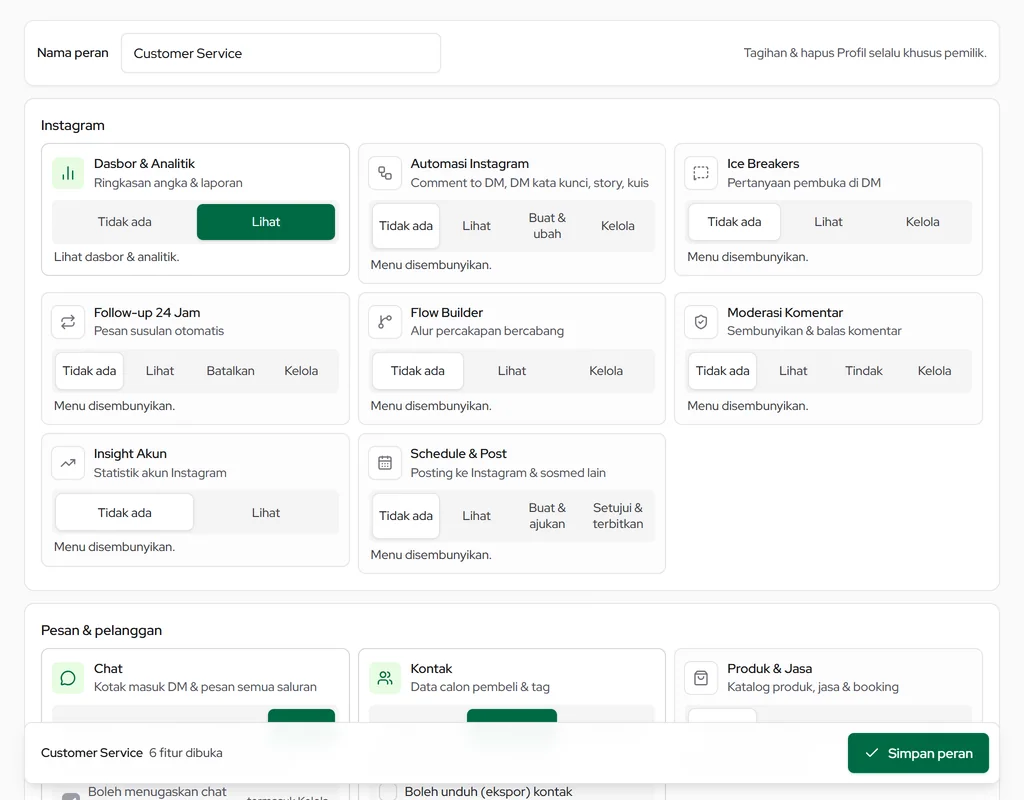Grant Kelola access for Automasi Instagram
The image size is (1024, 800).
pos(618,226)
